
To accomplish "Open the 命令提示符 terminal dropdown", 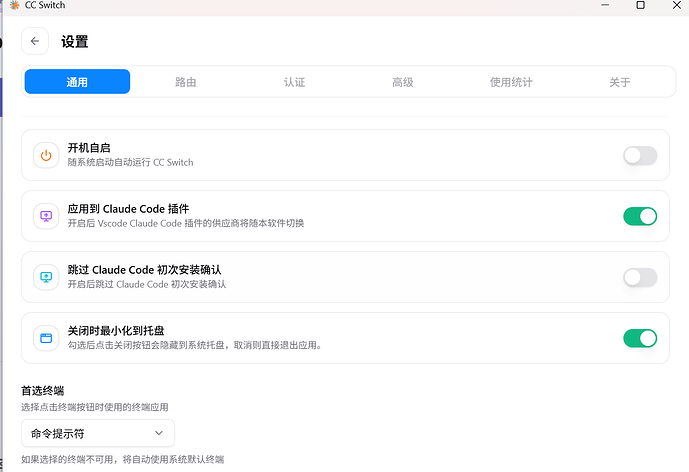I will click(98, 433).
